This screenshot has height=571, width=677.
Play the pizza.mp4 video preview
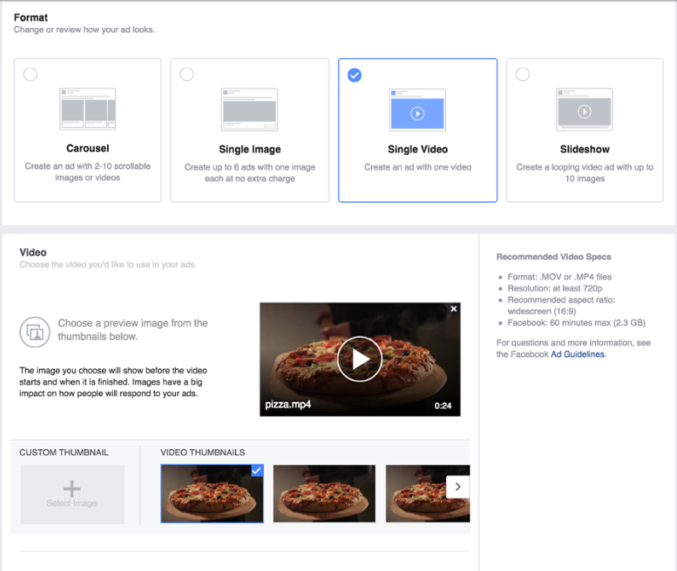click(x=360, y=359)
